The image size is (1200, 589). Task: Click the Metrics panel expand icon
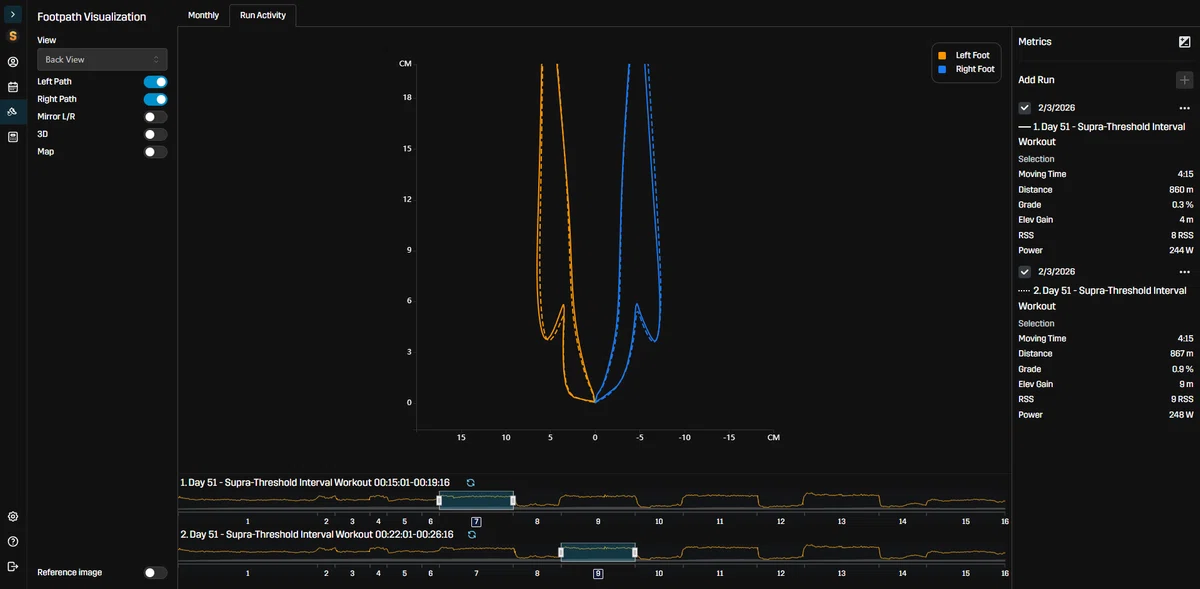click(1185, 42)
